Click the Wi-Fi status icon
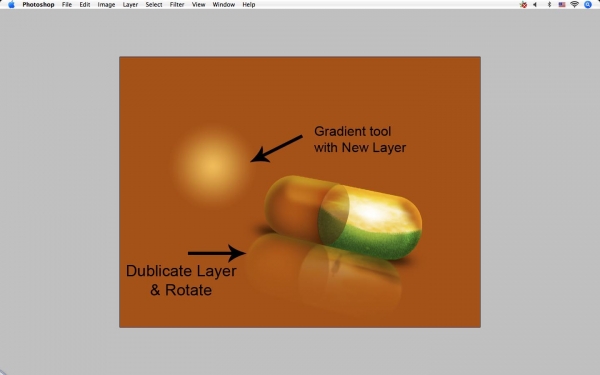 (x=574, y=5)
